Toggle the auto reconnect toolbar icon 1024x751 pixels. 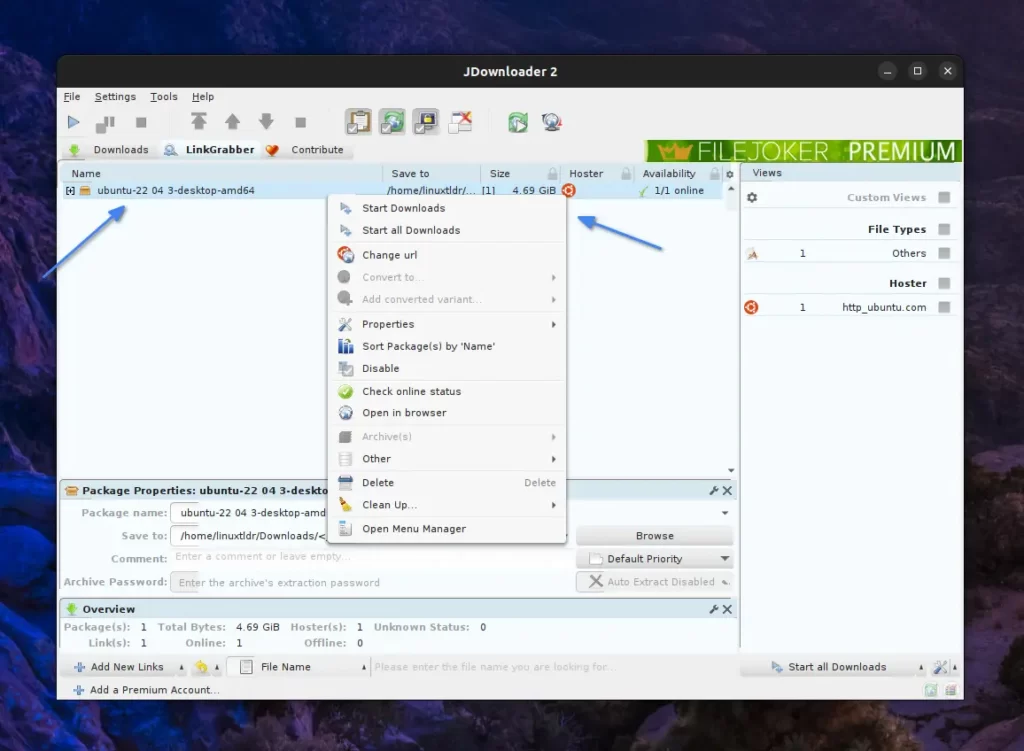tap(392, 121)
